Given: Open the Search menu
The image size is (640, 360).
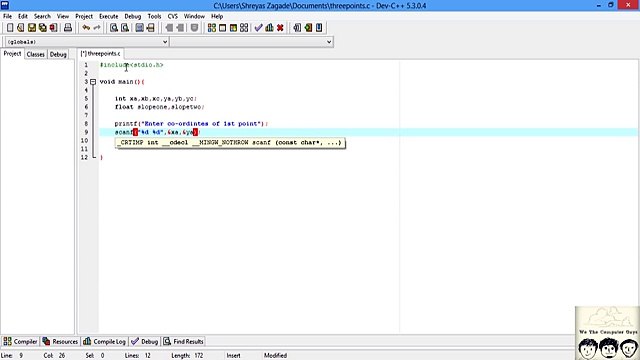Looking at the screenshot, I should (x=42, y=16).
